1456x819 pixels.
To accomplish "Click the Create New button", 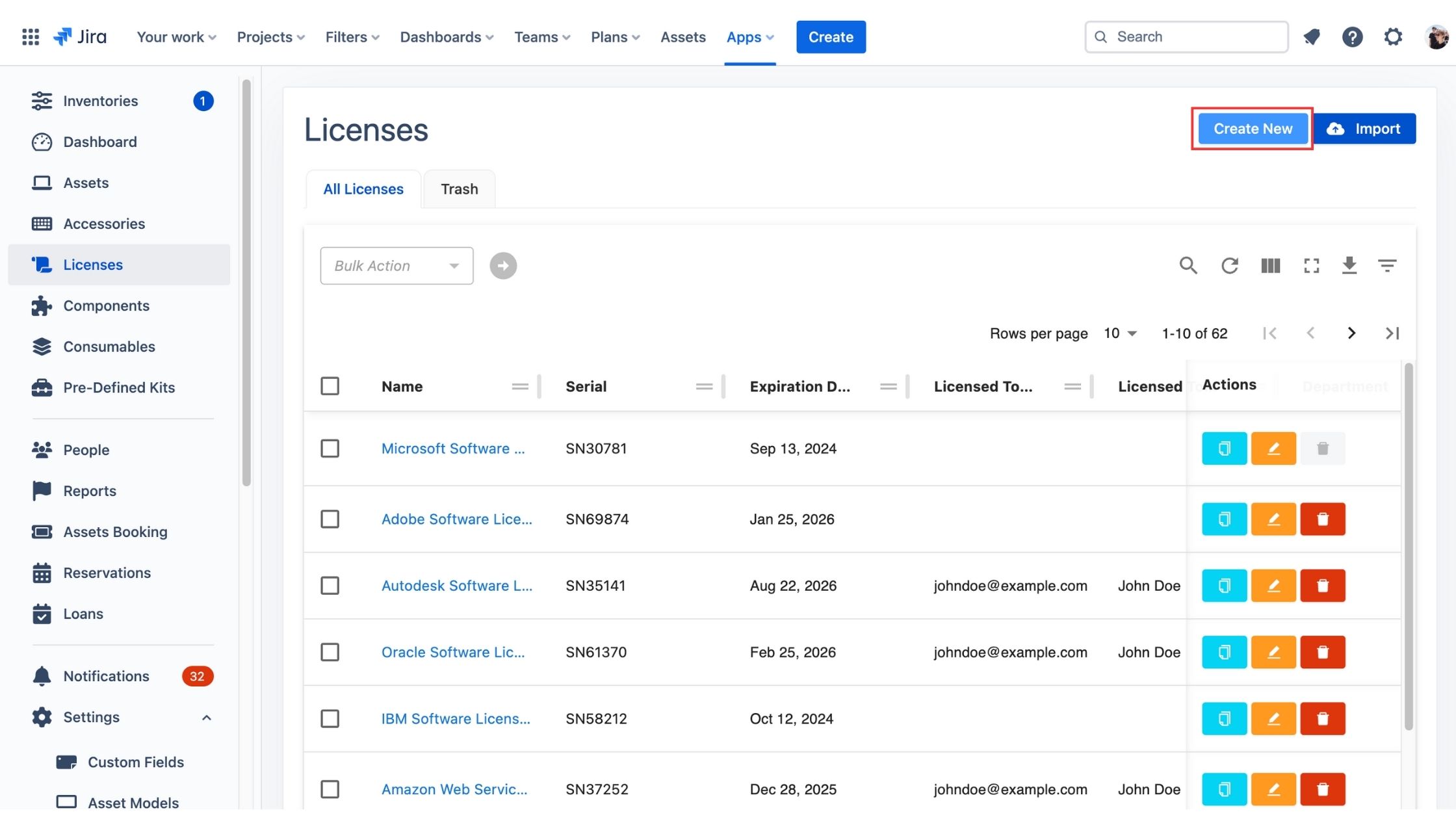I will tap(1253, 129).
